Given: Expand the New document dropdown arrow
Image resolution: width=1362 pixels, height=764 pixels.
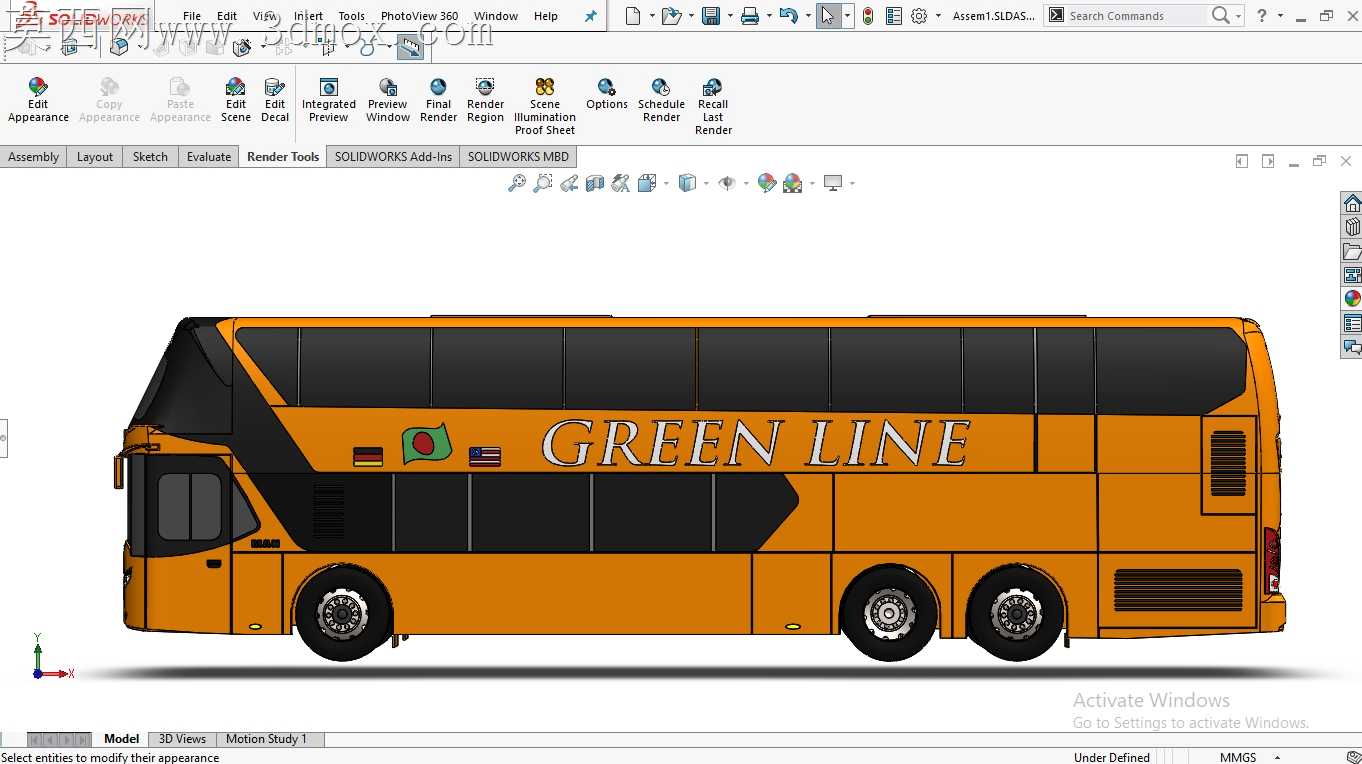Looking at the screenshot, I should 652,16.
